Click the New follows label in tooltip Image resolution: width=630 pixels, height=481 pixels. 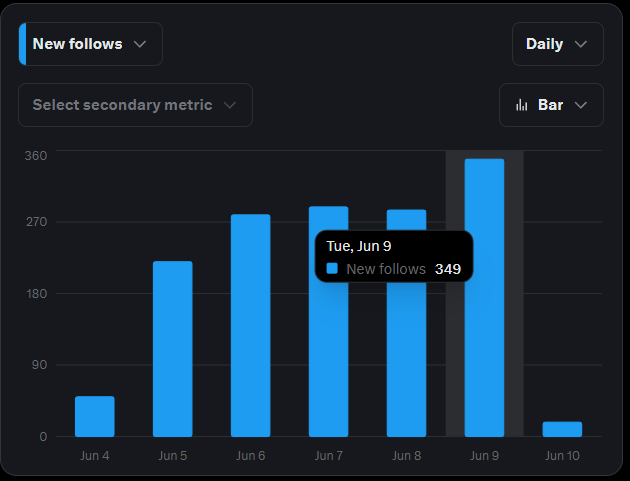[x=386, y=269]
